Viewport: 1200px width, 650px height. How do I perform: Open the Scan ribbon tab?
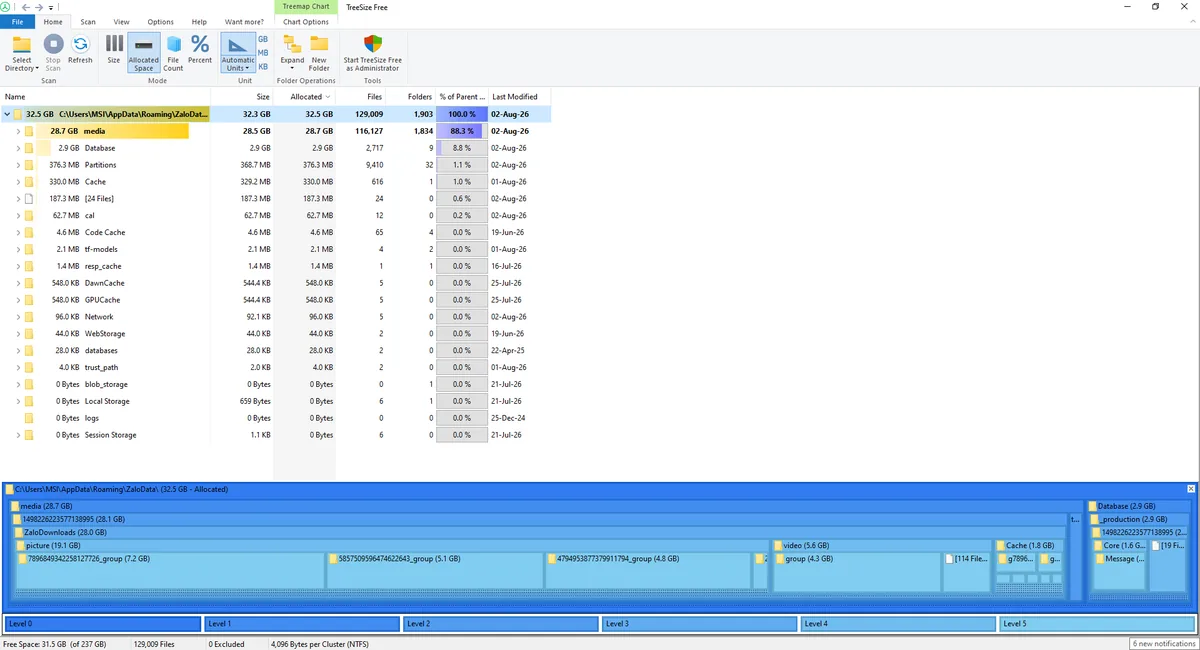click(x=88, y=21)
